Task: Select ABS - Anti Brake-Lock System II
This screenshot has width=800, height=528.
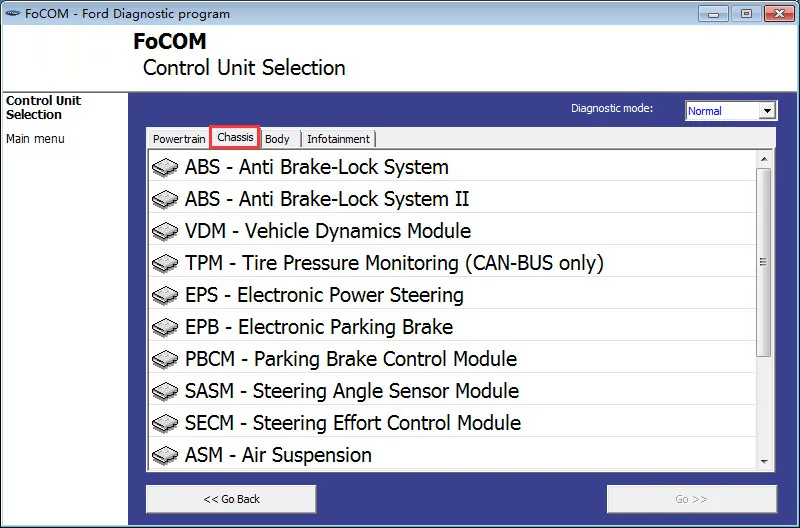Action: [327, 199]
